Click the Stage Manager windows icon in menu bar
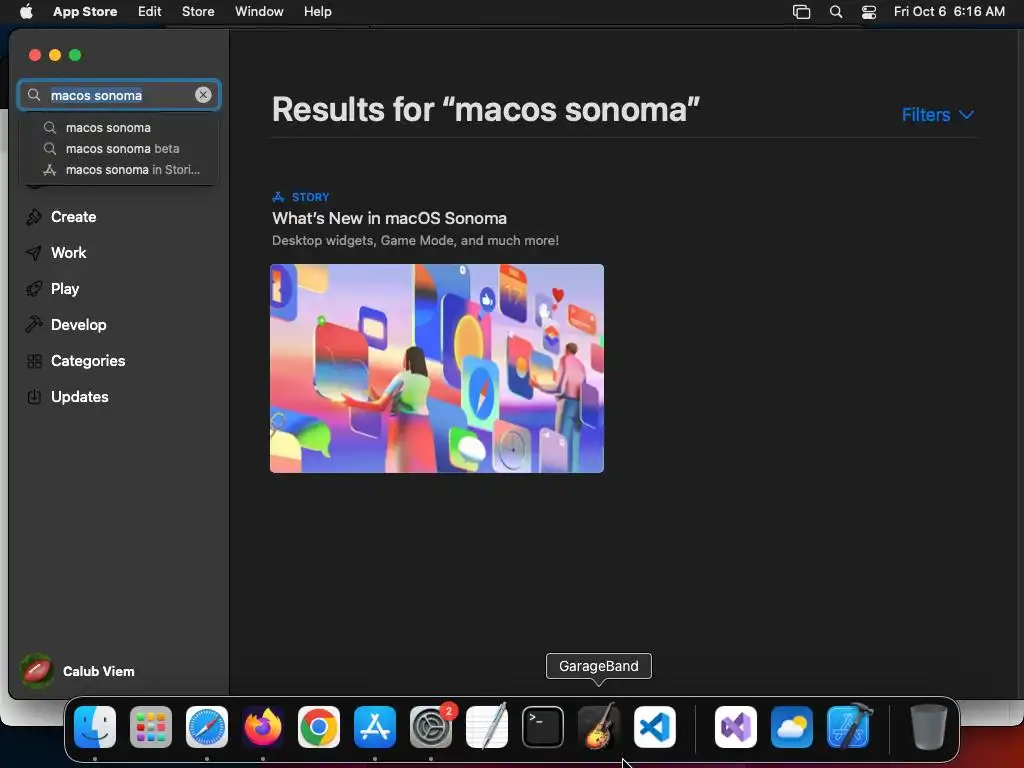Viewport: 1024px width, 768px height. point(801,12)
